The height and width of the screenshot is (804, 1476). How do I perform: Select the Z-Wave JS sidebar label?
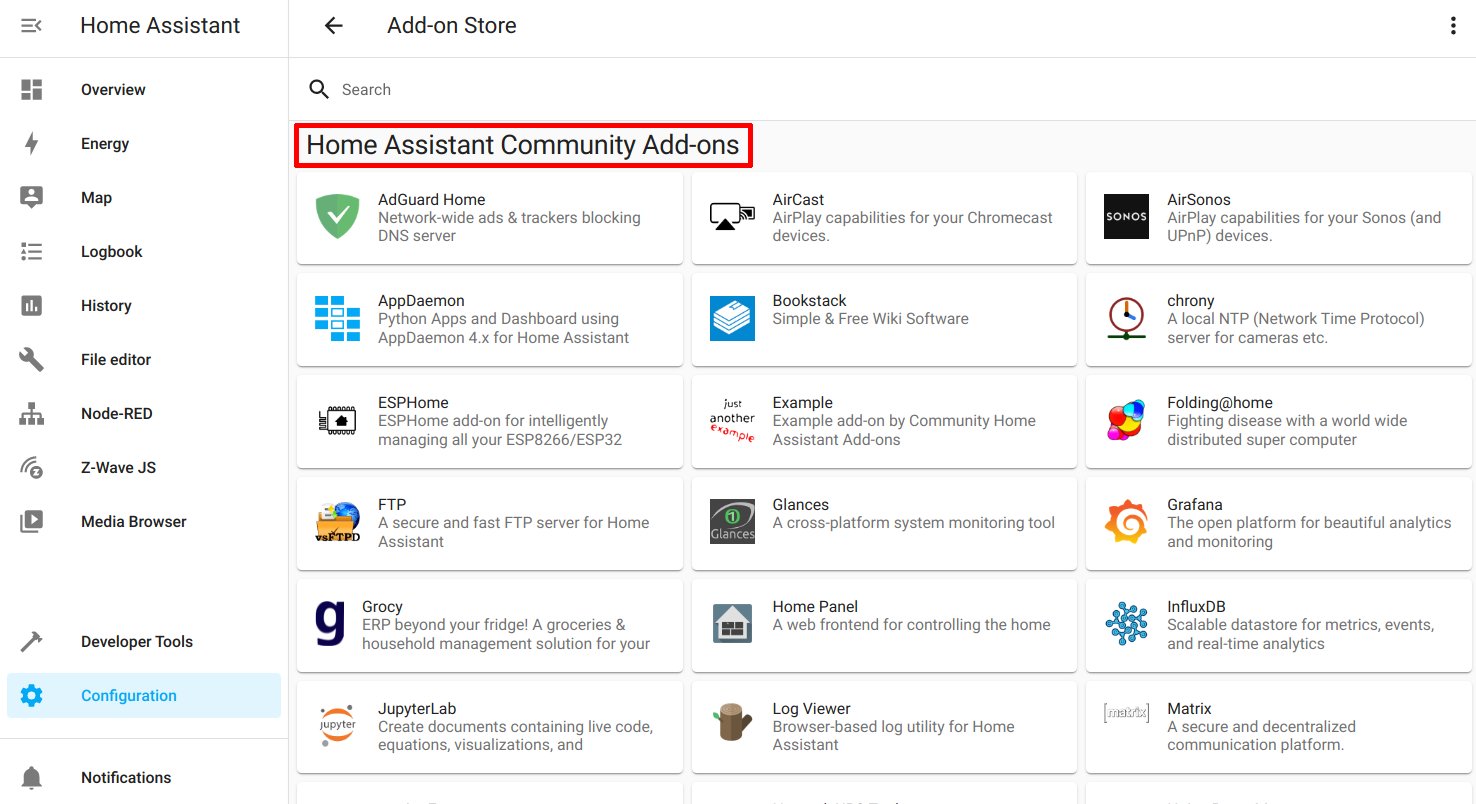click(x=118, y=468)
